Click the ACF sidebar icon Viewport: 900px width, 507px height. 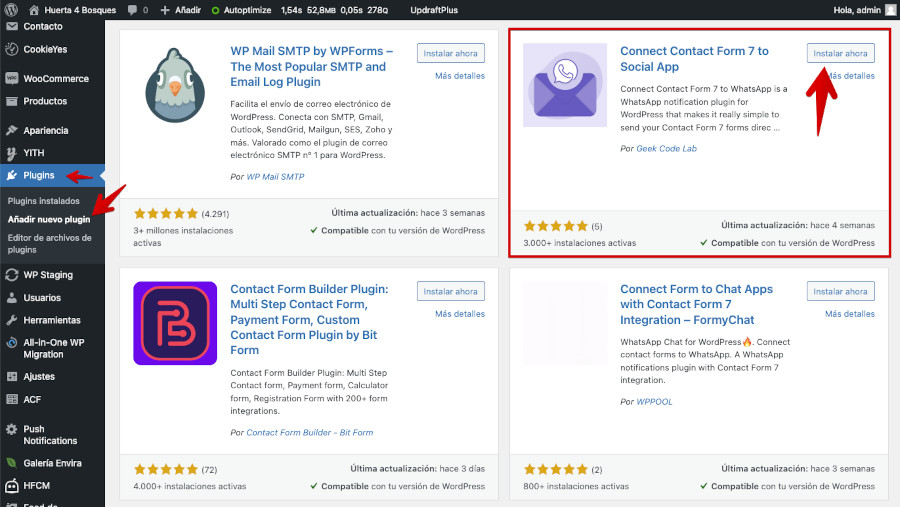[x=11, y=399]
